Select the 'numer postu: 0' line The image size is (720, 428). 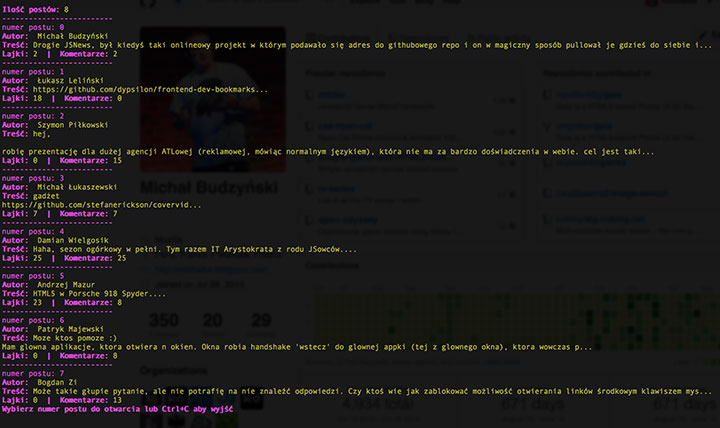pos(33,27)
